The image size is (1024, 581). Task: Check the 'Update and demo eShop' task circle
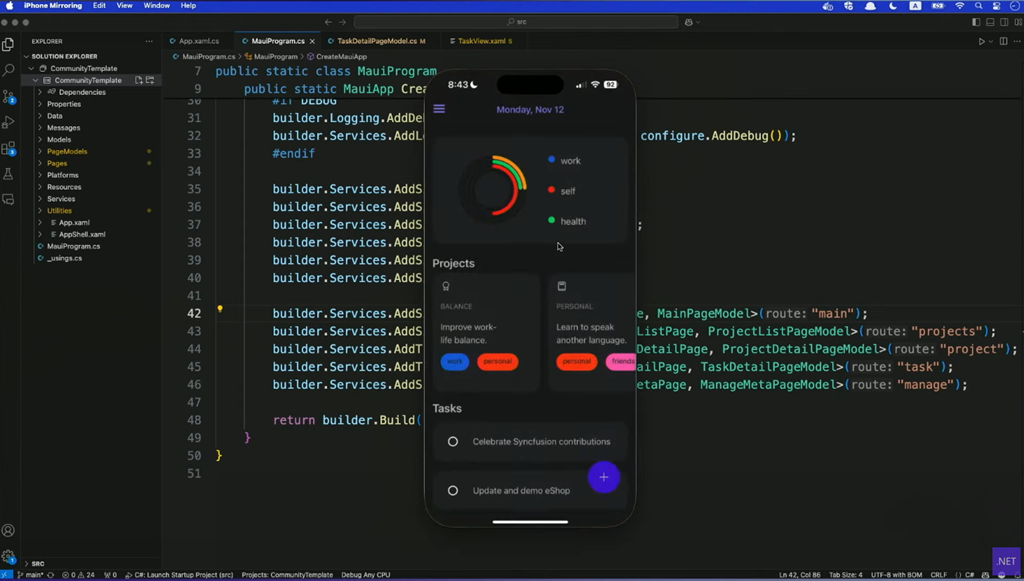[x=453, y=490]
